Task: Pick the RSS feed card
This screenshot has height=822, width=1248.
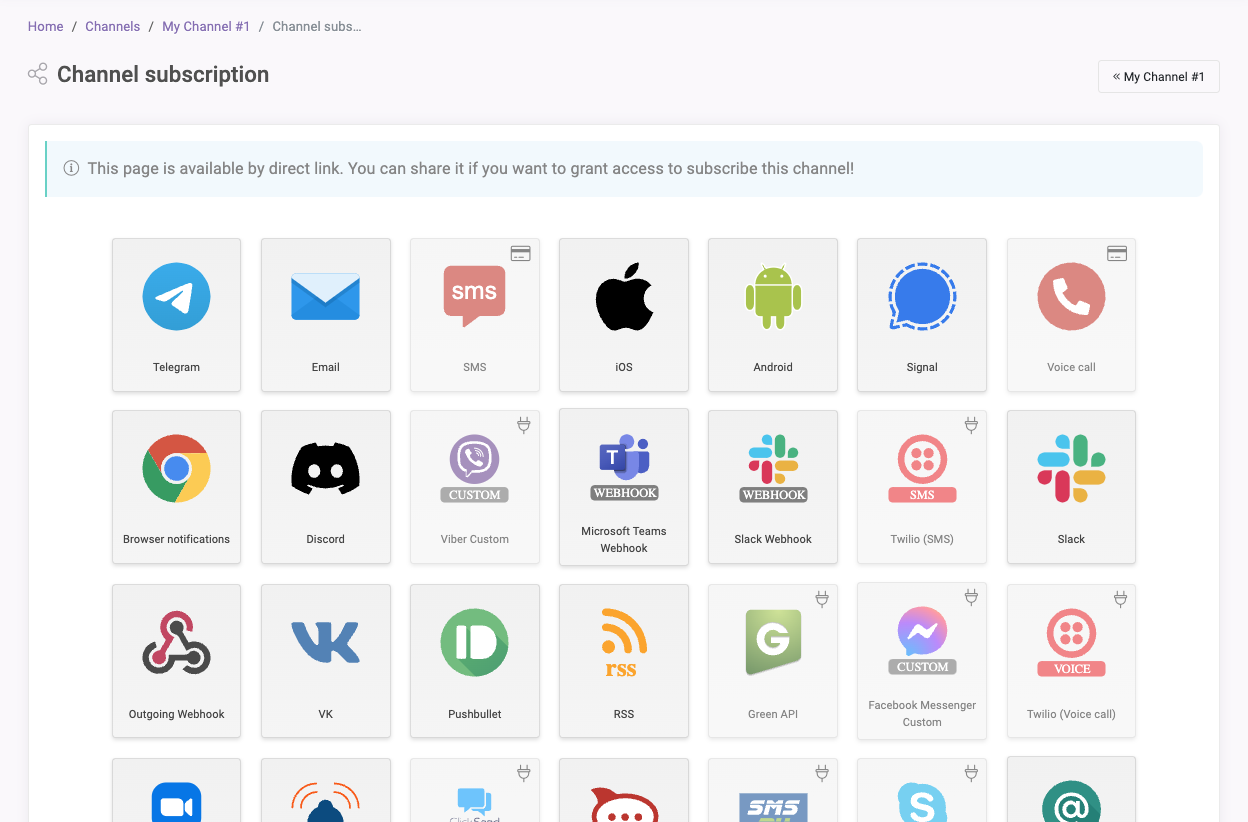Action: click(623, 661)
